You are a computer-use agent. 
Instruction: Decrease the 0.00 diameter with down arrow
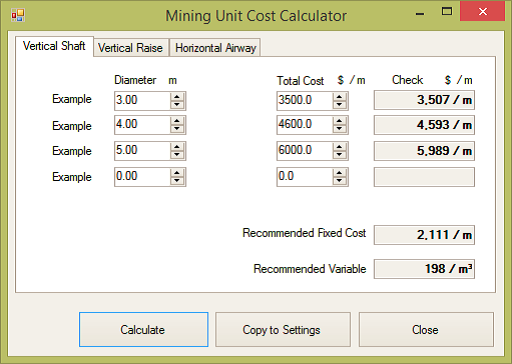[177, 181]
